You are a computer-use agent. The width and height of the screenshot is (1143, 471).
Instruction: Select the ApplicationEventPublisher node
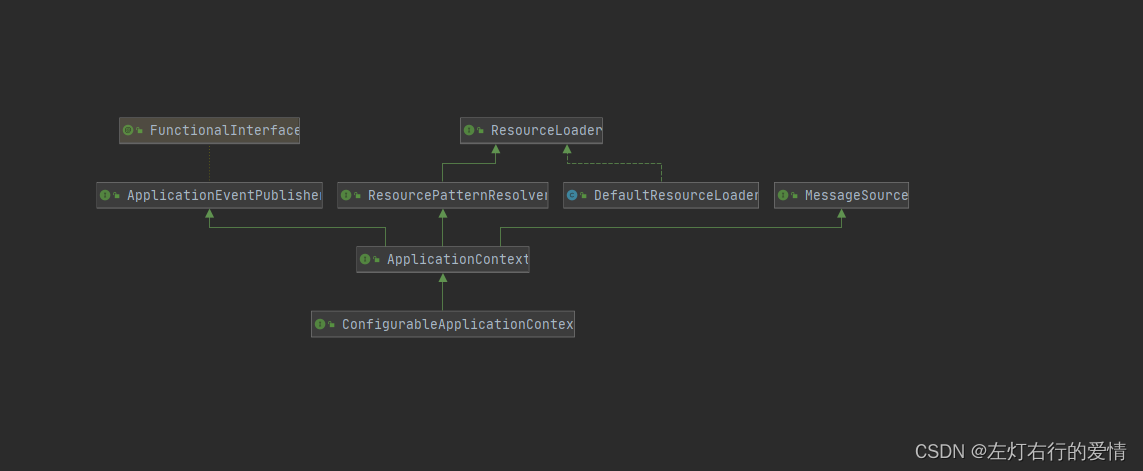209,195
